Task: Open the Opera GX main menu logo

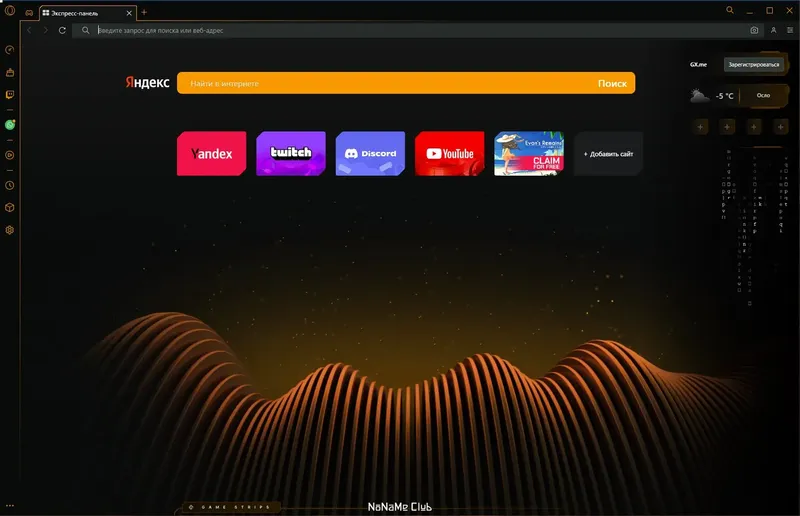Action: (x=10, y=10)
